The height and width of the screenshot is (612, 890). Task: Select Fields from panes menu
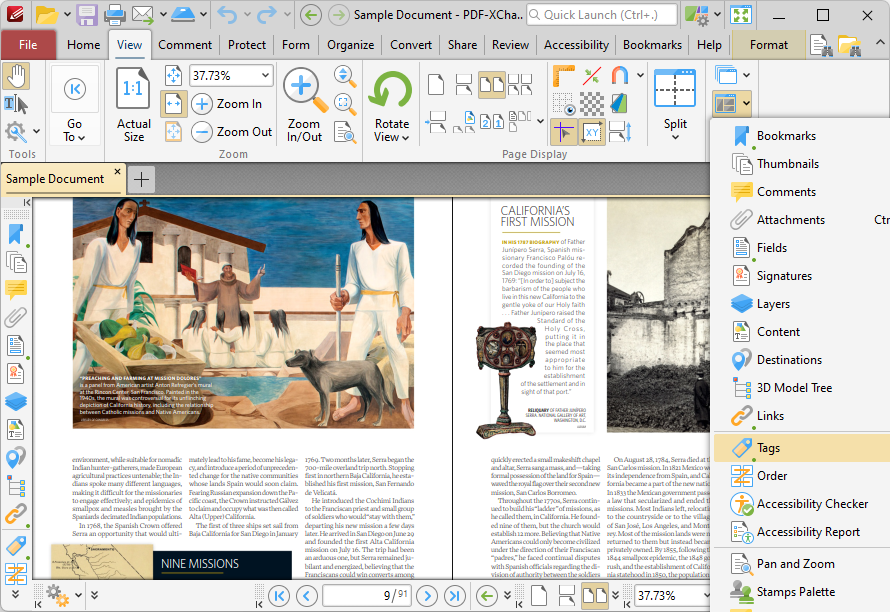tap(772, 248)
